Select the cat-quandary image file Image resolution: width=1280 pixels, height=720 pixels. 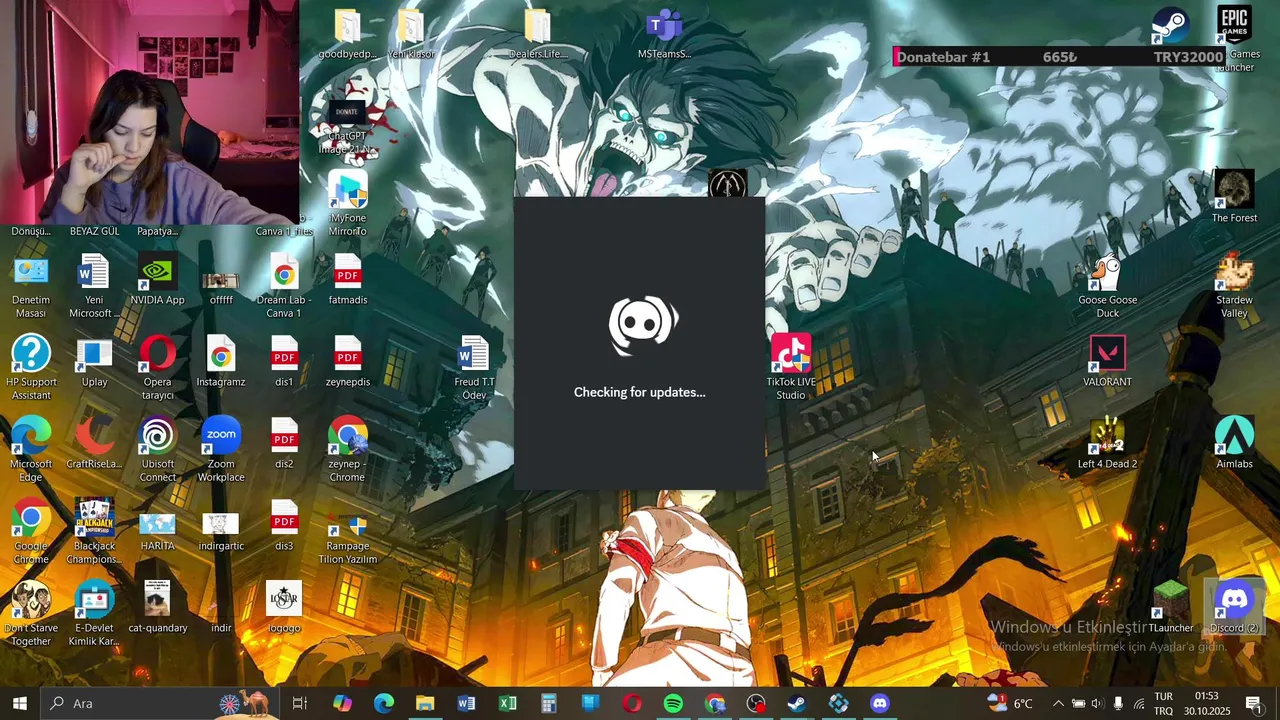(x=157, y=607)
